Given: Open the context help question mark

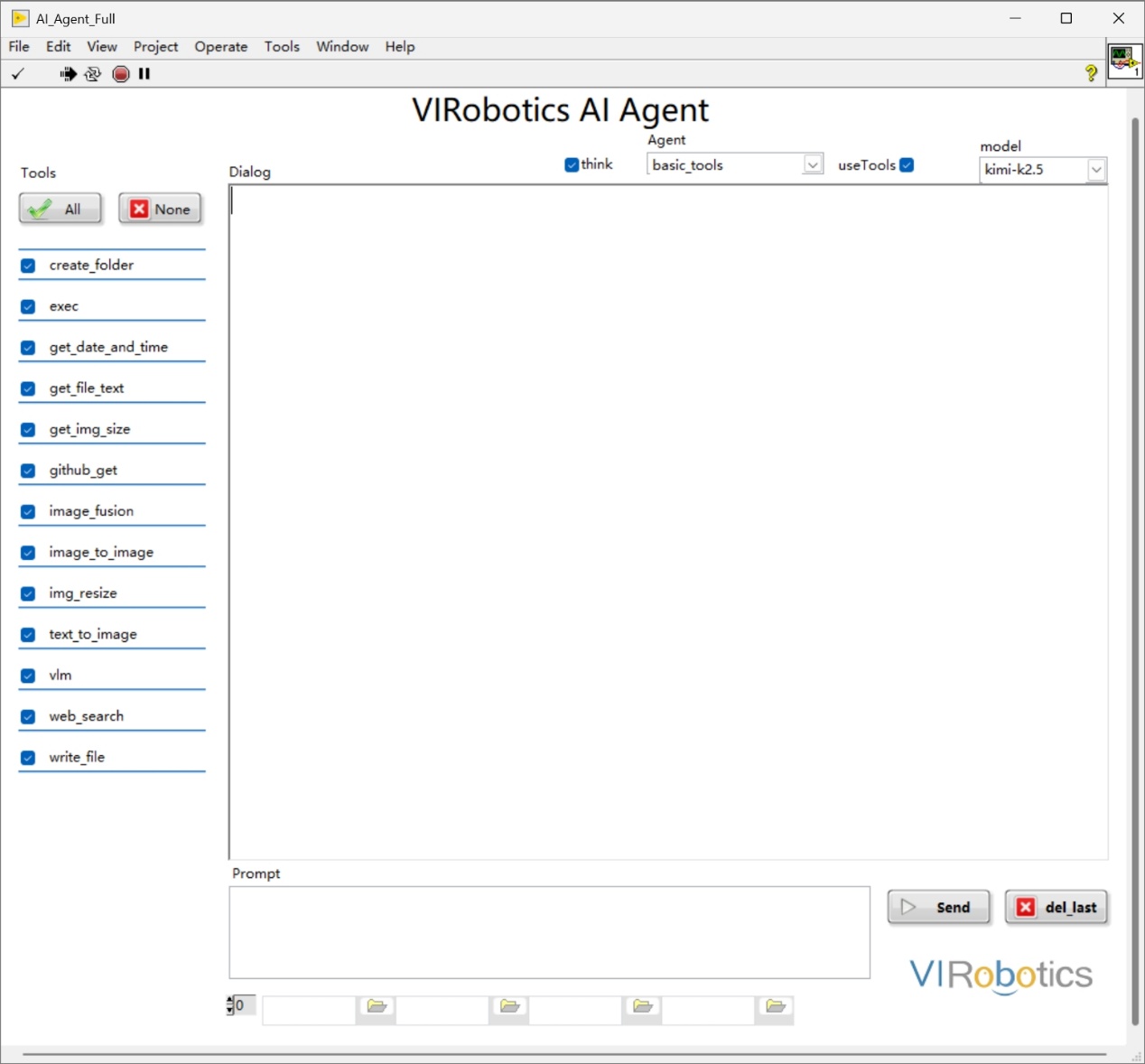Looking at the screenshot, I should 1091,74.
